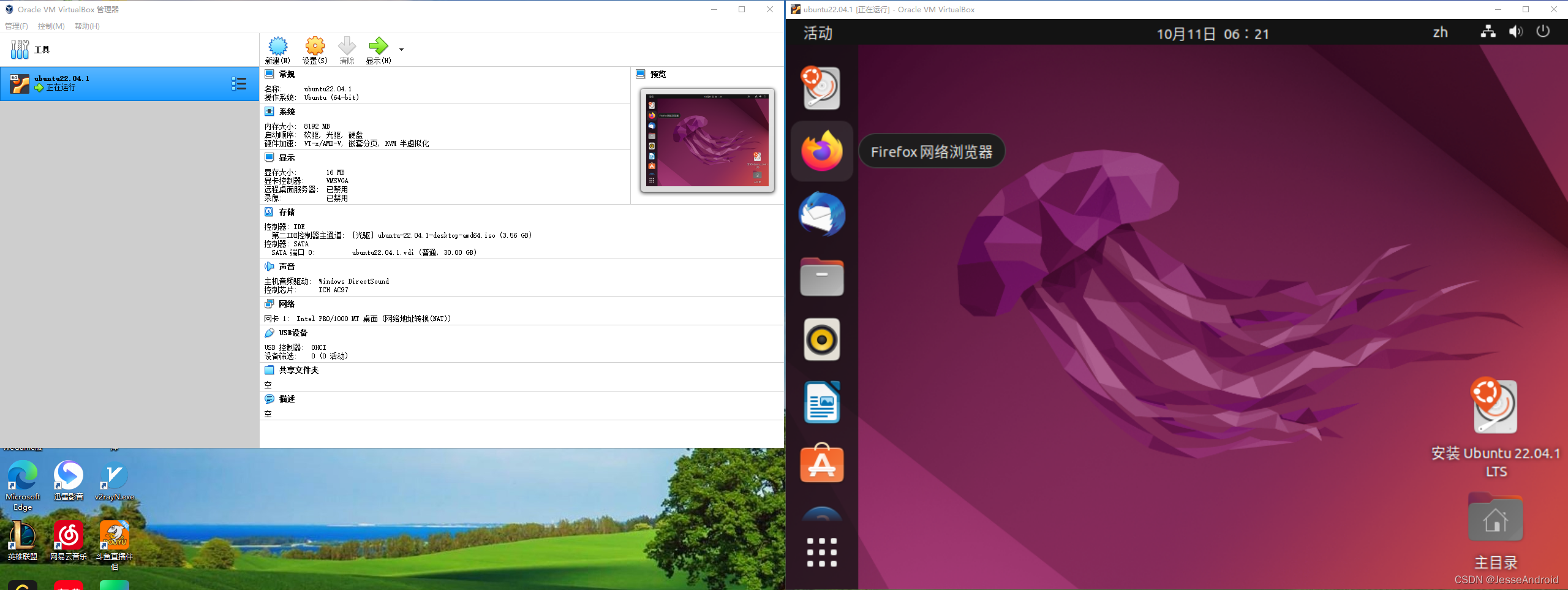
Task: Click the 主目录 home folder desktop icon
Action: [x=1495, y=531]
